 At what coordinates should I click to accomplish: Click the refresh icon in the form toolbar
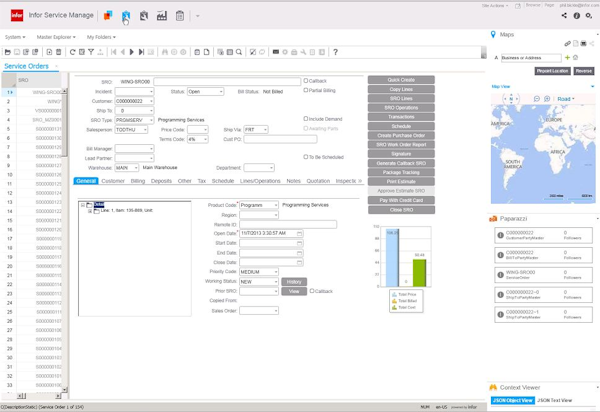72,52
